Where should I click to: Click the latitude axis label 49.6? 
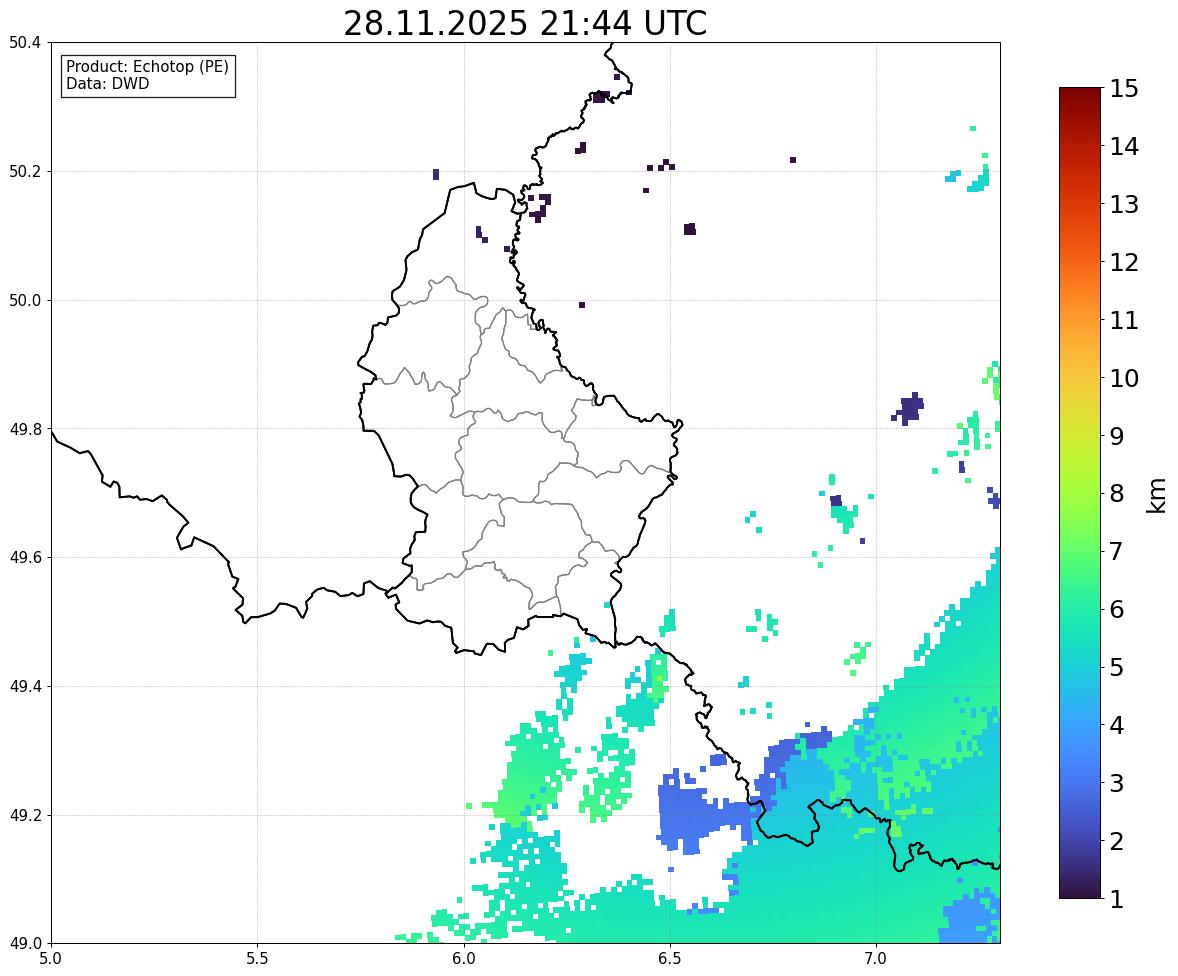click(x=25, y=557)
